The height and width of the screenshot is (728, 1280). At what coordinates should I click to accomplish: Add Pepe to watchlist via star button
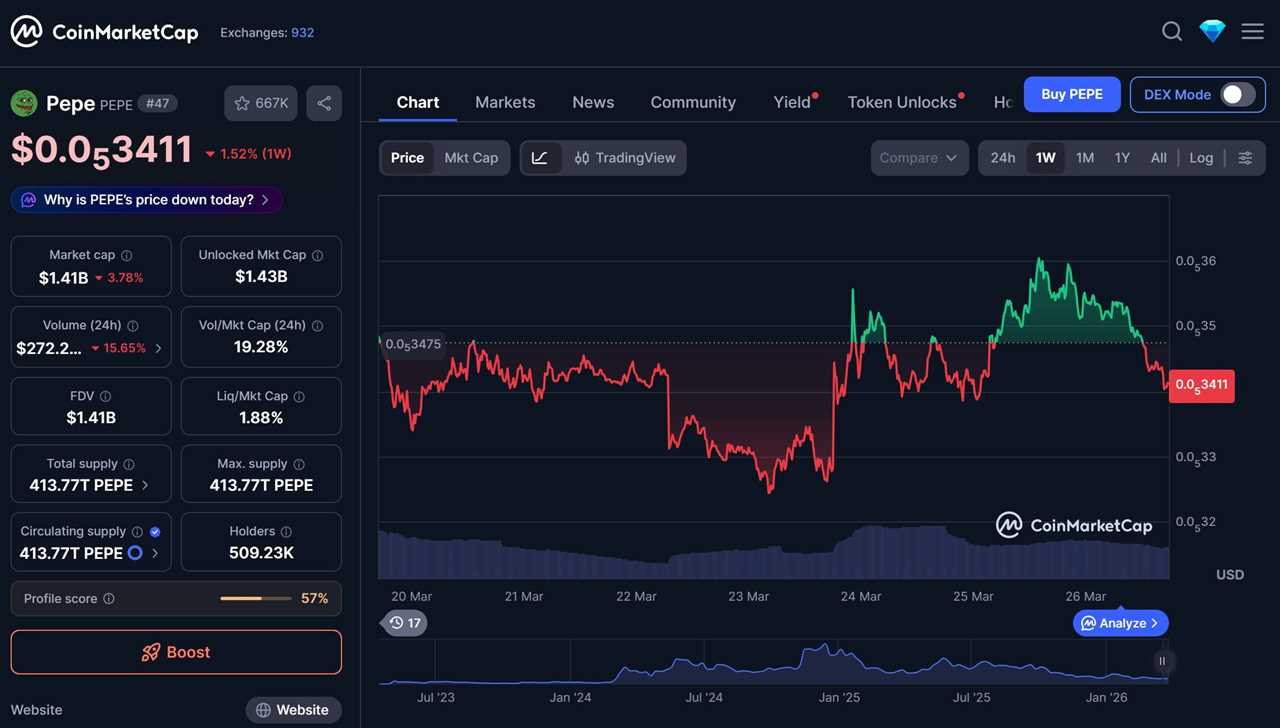261,103
